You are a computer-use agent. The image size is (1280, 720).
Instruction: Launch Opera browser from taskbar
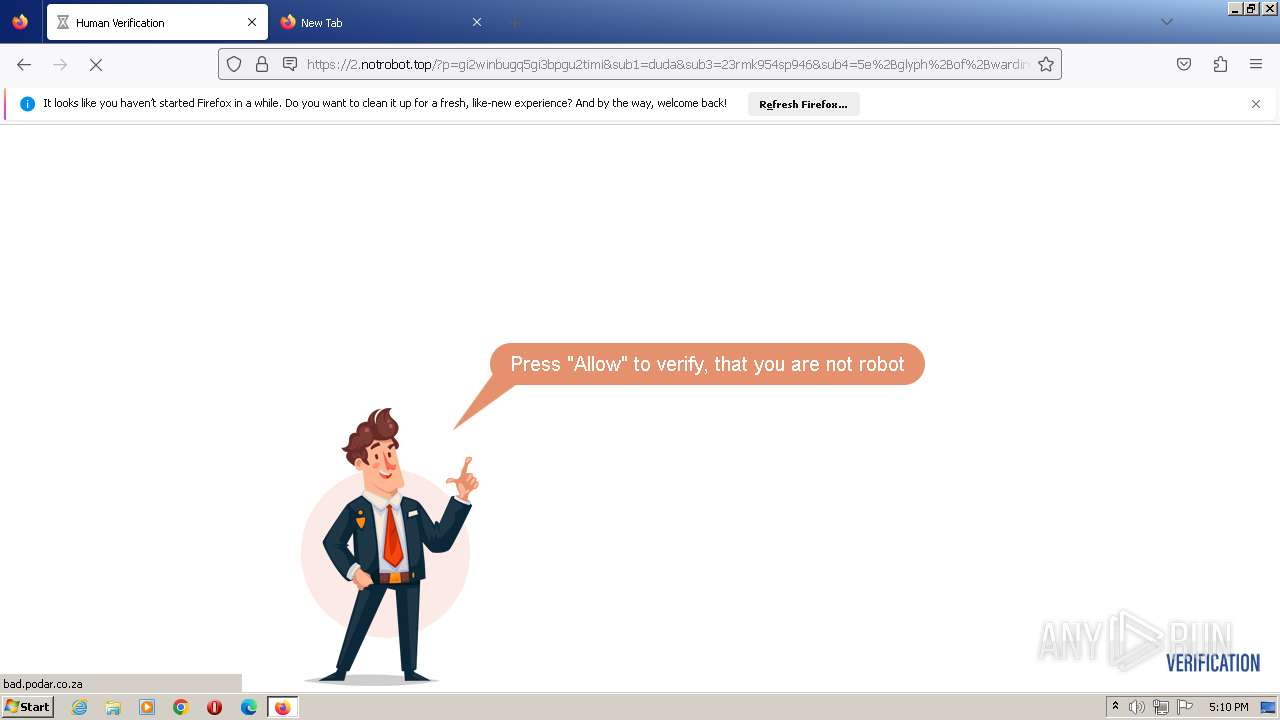pos(214,707)
